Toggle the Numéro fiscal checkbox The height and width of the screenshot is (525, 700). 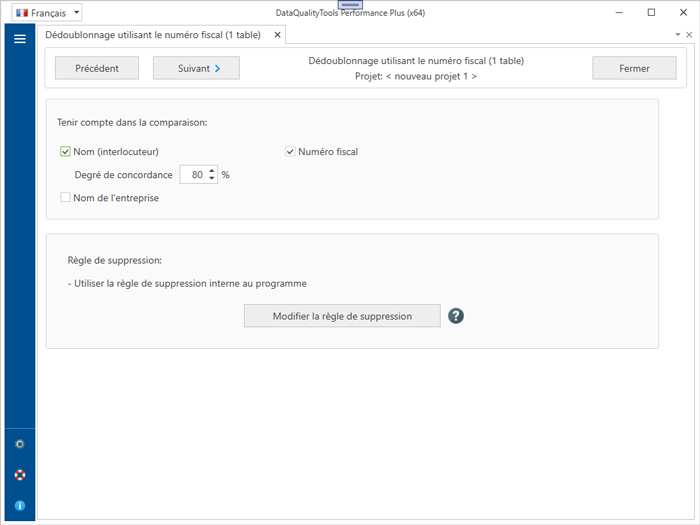290,152
